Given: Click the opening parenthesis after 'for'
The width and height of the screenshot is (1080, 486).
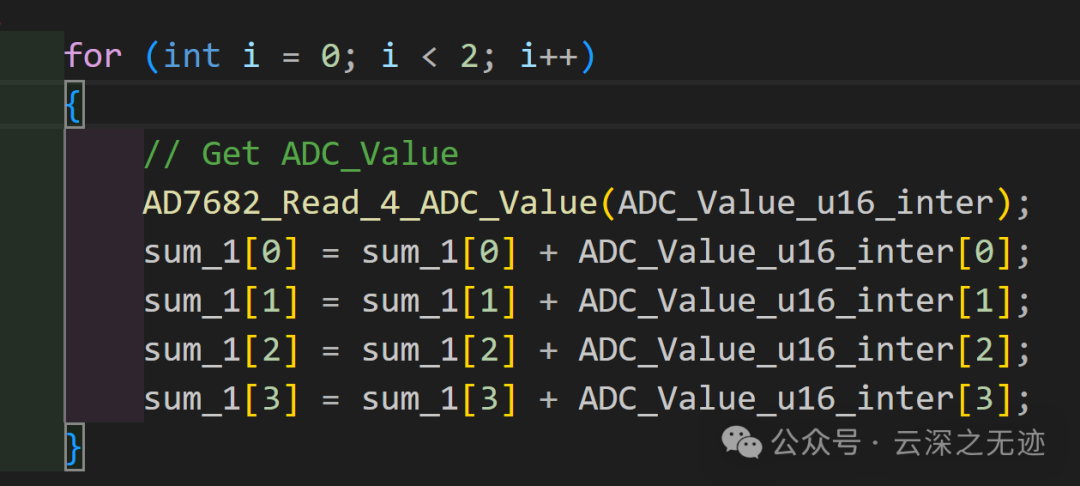Looking at the screenshot, I should click(x=152, y=55).
